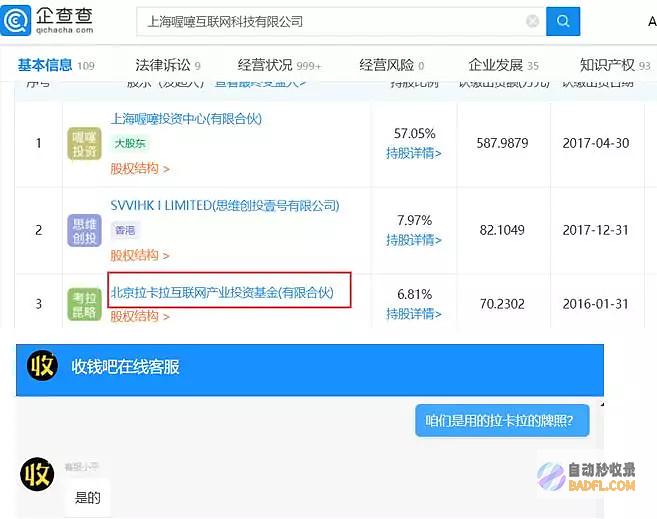Click the 是的 reply message
The height and width of the screenshot is (519, 657).
click(x=88, y=498)
